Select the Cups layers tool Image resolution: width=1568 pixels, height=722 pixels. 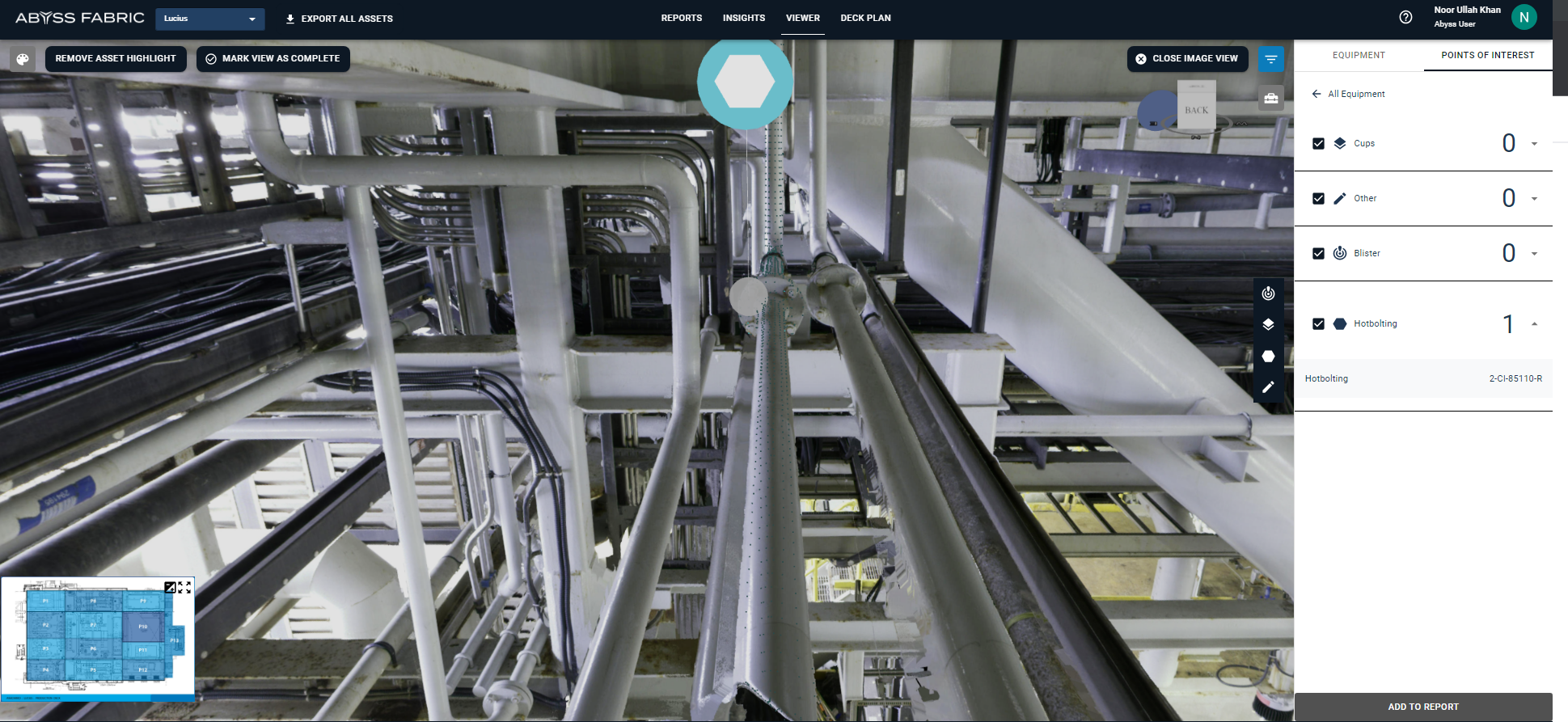point(1268,324)
